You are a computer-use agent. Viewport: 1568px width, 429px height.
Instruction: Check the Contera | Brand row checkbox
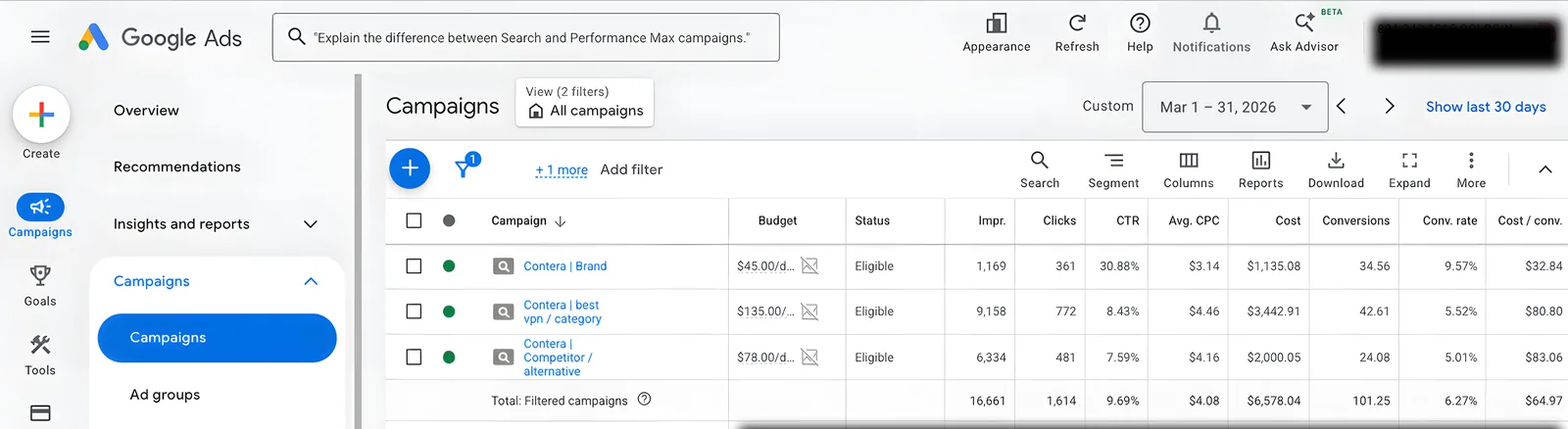pyautogui.click(x=414, y=265)
